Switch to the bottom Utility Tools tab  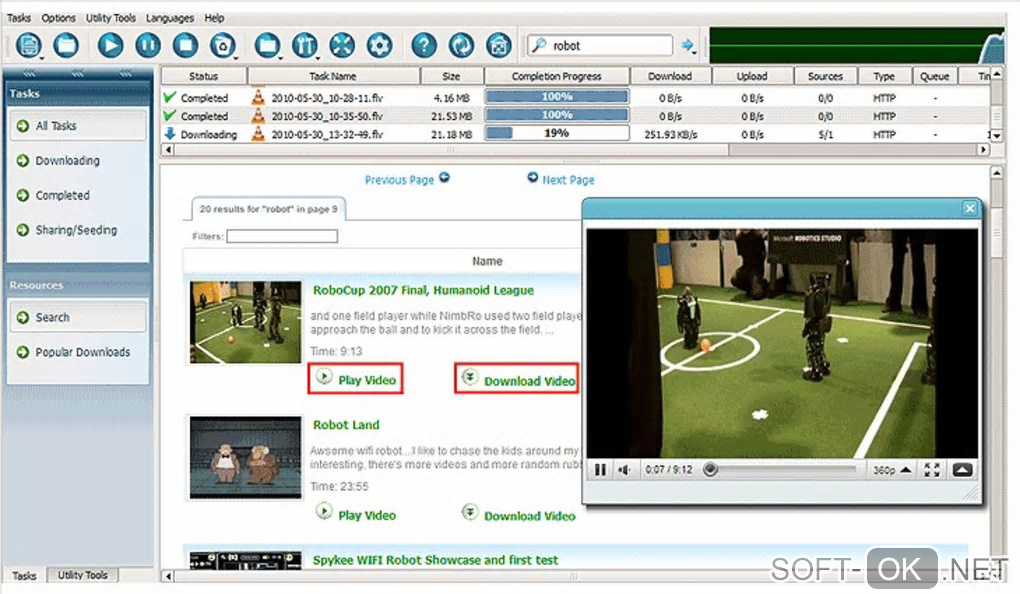point(83,575)
